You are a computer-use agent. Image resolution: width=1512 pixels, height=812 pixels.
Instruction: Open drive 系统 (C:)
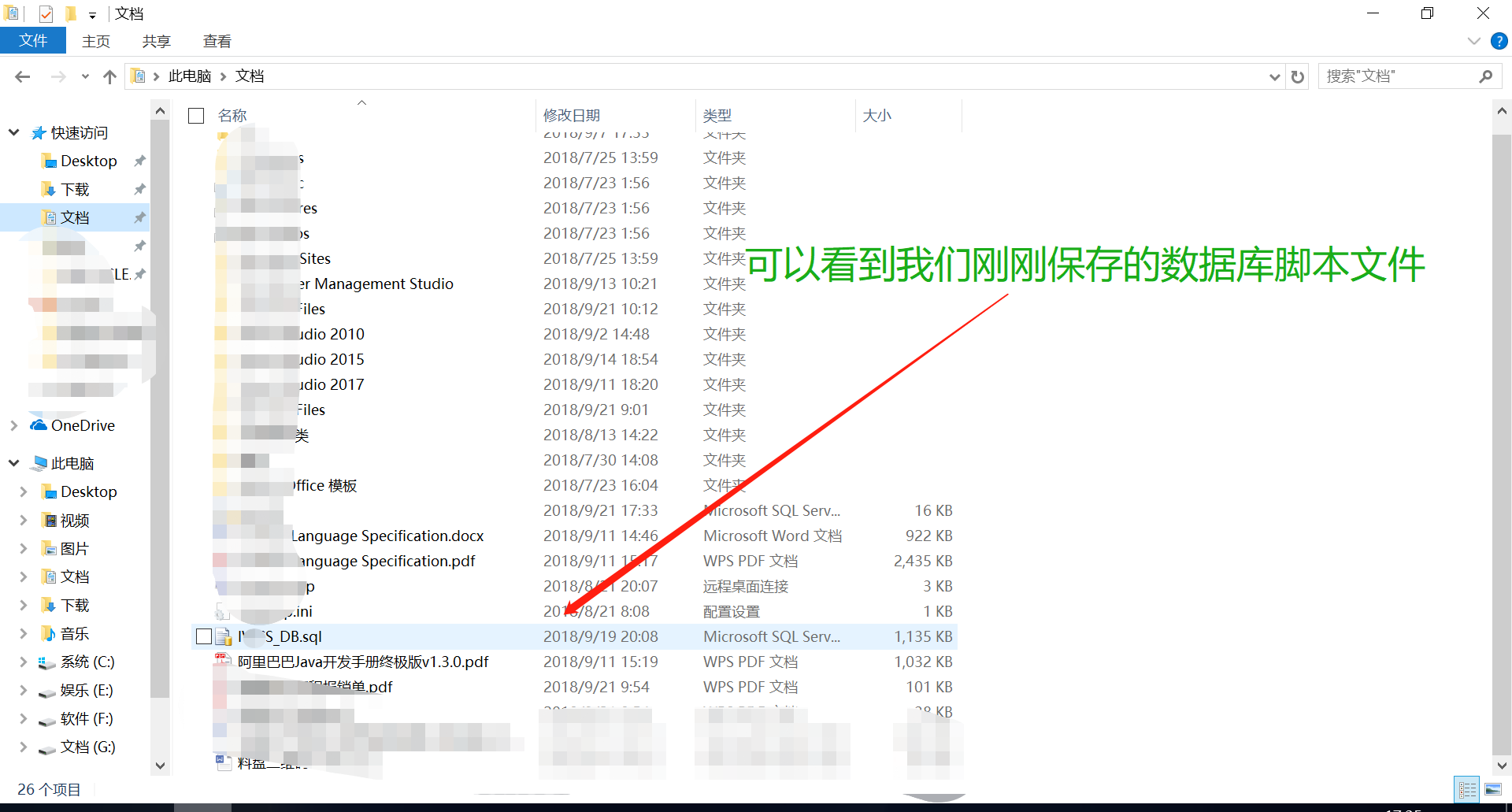point(87,662)
